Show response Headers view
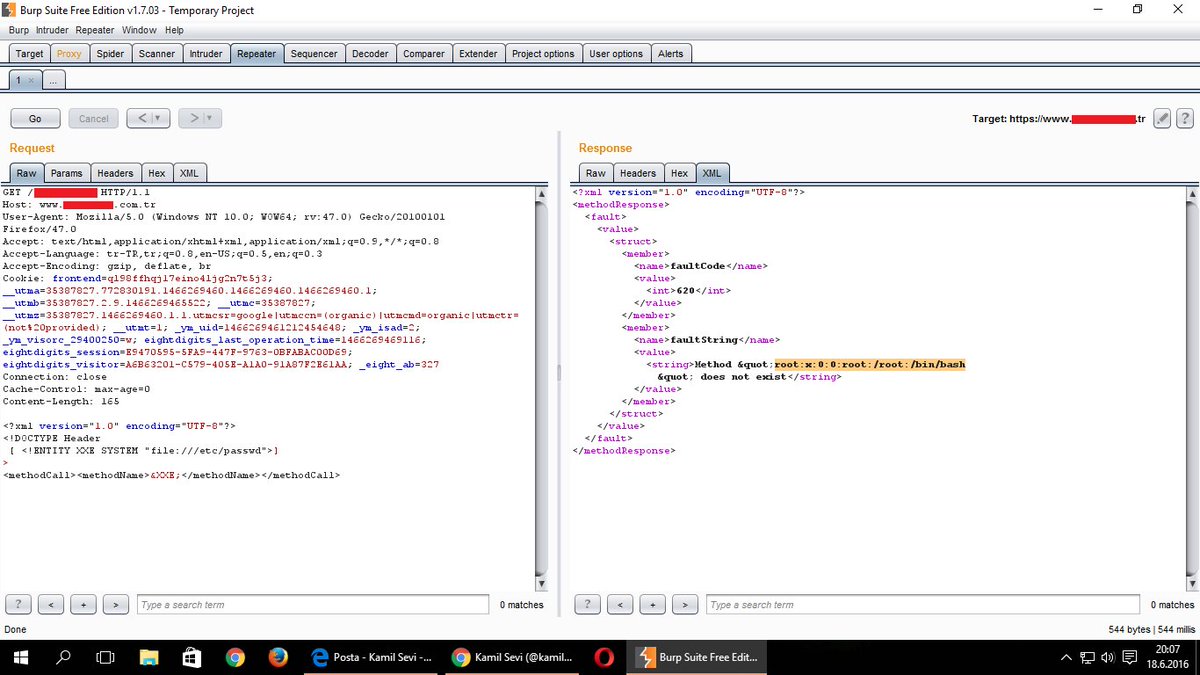This screenshot has height=675, width=1200. [x=638, y=173]
